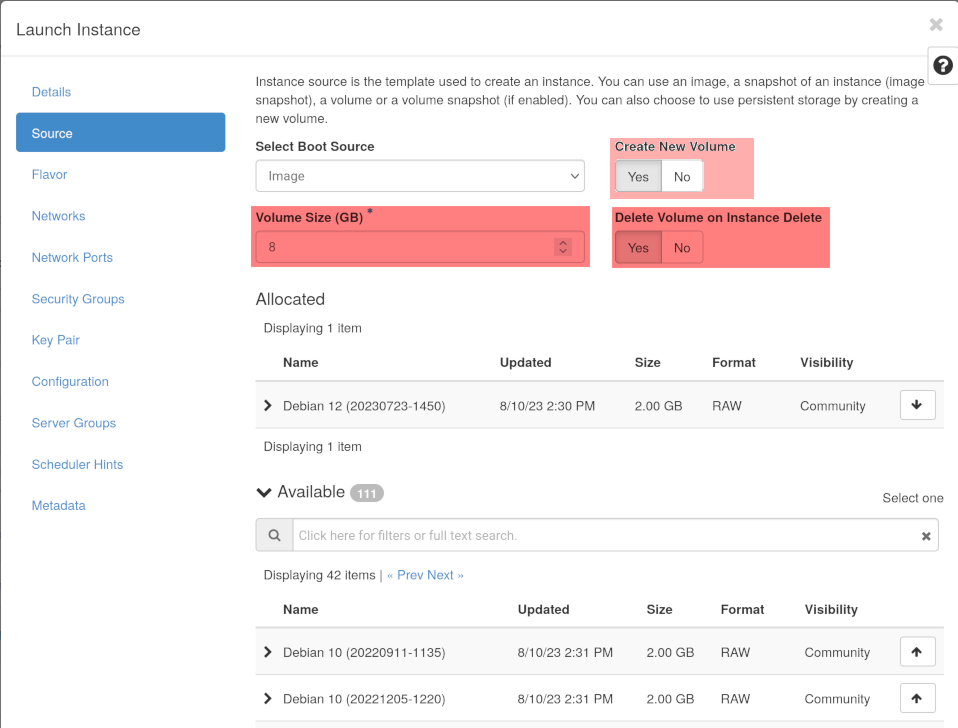Open the boot source Image dropdown
The image size is (958, 728).
[x=419, y=175]
